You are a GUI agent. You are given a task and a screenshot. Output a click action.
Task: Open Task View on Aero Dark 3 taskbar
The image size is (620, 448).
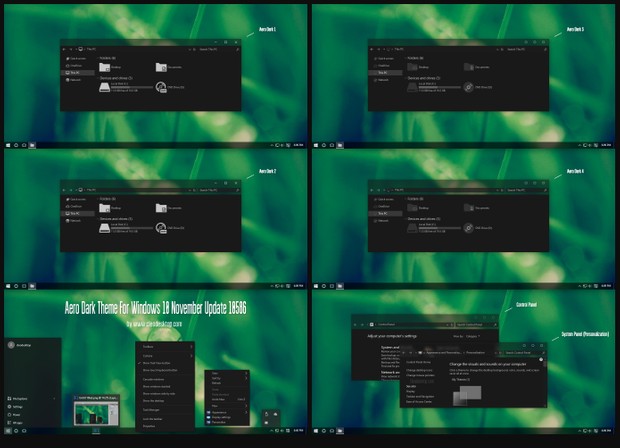coord(332,145)
